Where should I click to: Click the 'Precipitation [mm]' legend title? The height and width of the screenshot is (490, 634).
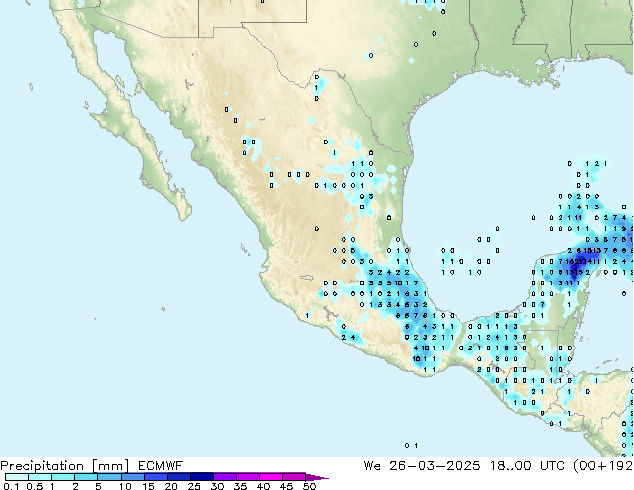coord(64,466)
